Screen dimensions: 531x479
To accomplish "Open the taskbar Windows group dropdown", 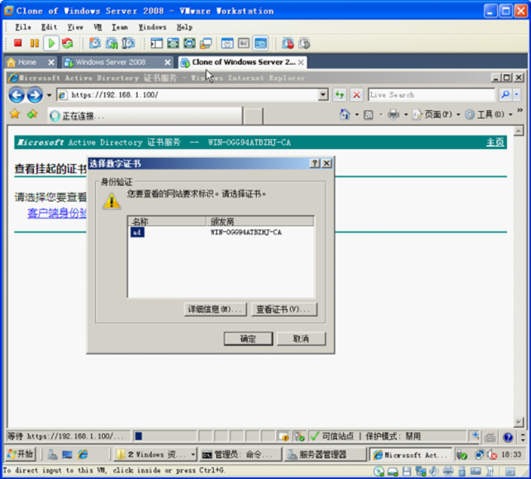I will point(193,454).
